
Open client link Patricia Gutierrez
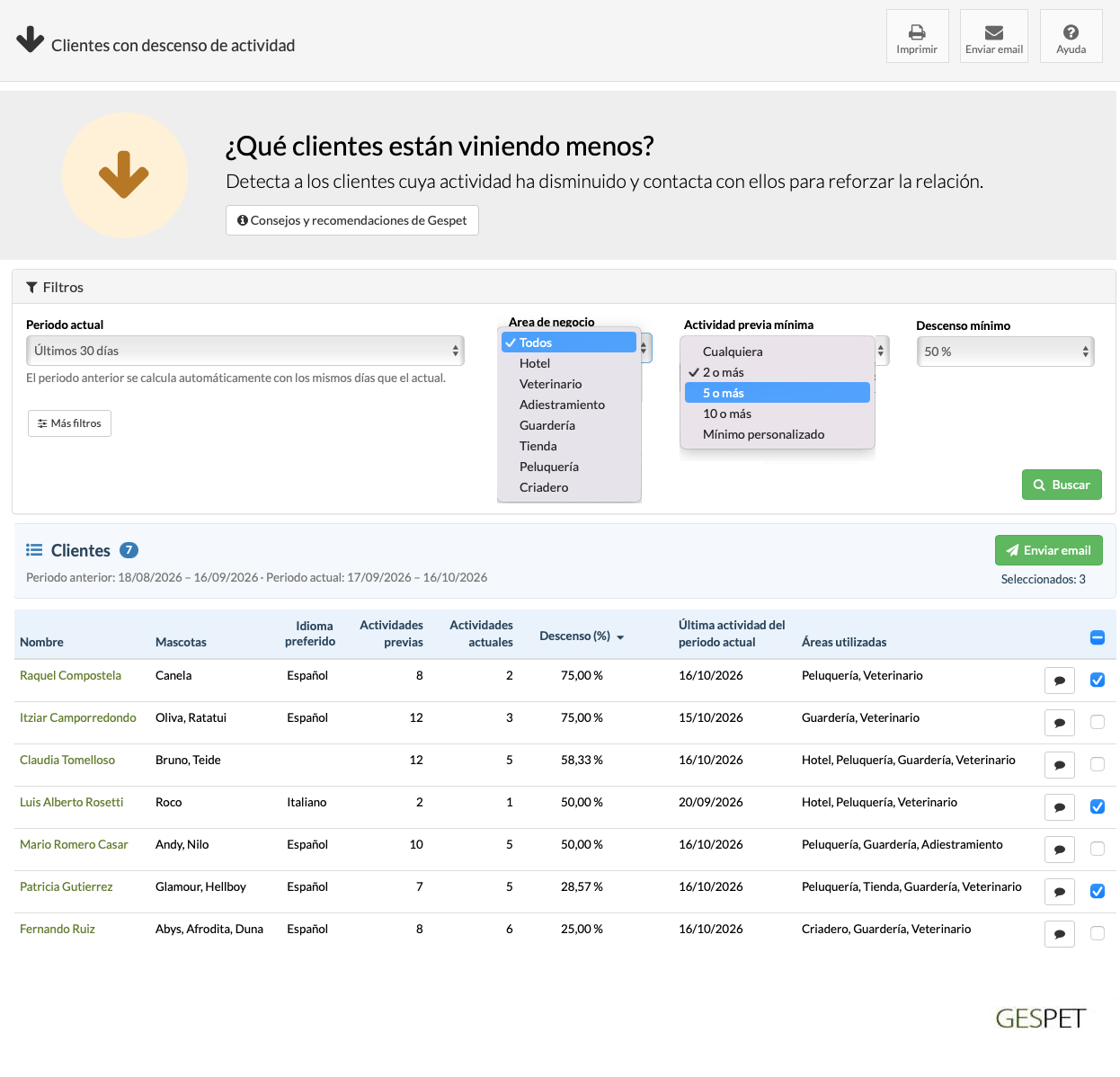click(x=67, y=886)
